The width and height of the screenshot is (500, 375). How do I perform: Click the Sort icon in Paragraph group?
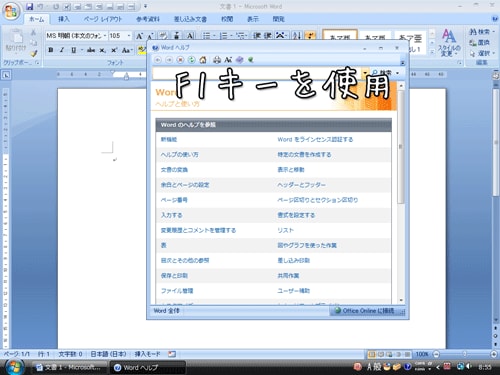[297, 36]
